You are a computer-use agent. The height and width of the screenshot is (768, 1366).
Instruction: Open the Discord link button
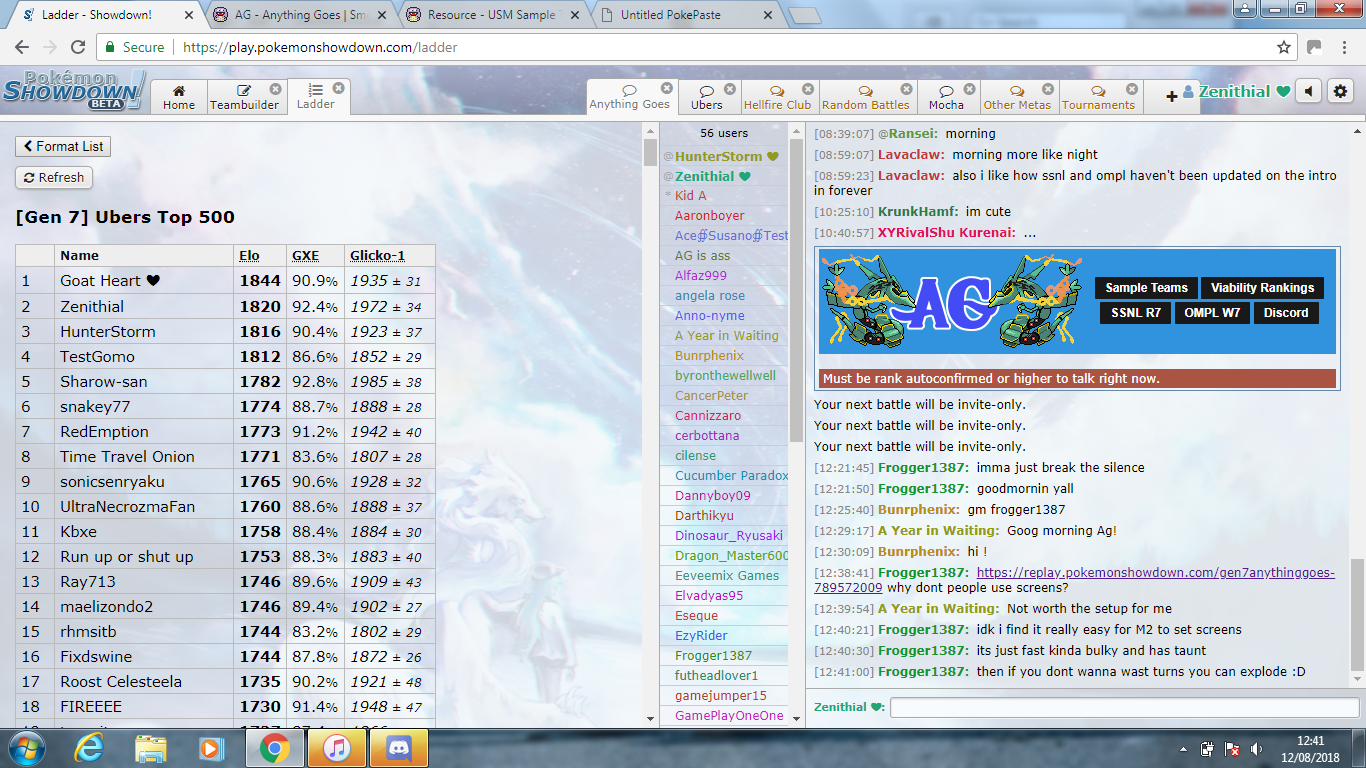point(1285,313)
